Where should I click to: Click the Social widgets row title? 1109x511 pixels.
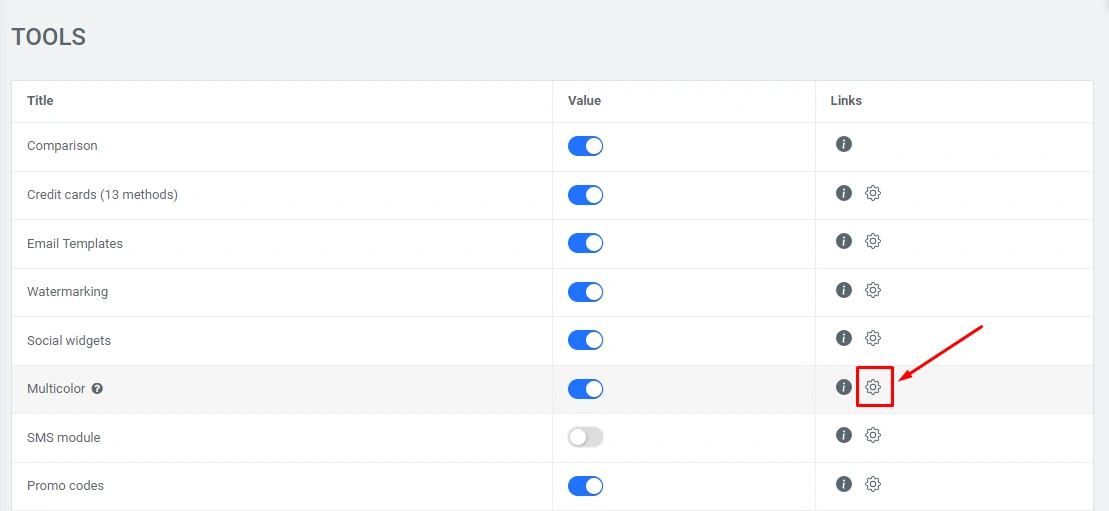click(x=69, y=341)
